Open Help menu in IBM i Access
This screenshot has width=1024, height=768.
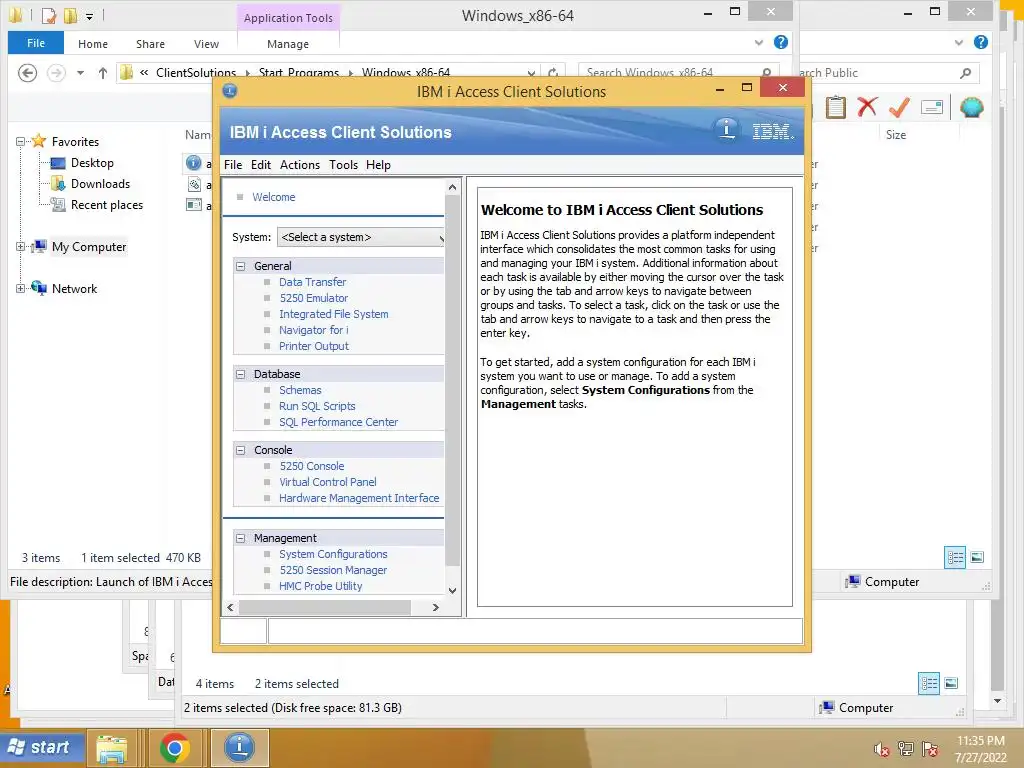pos(378,165)
